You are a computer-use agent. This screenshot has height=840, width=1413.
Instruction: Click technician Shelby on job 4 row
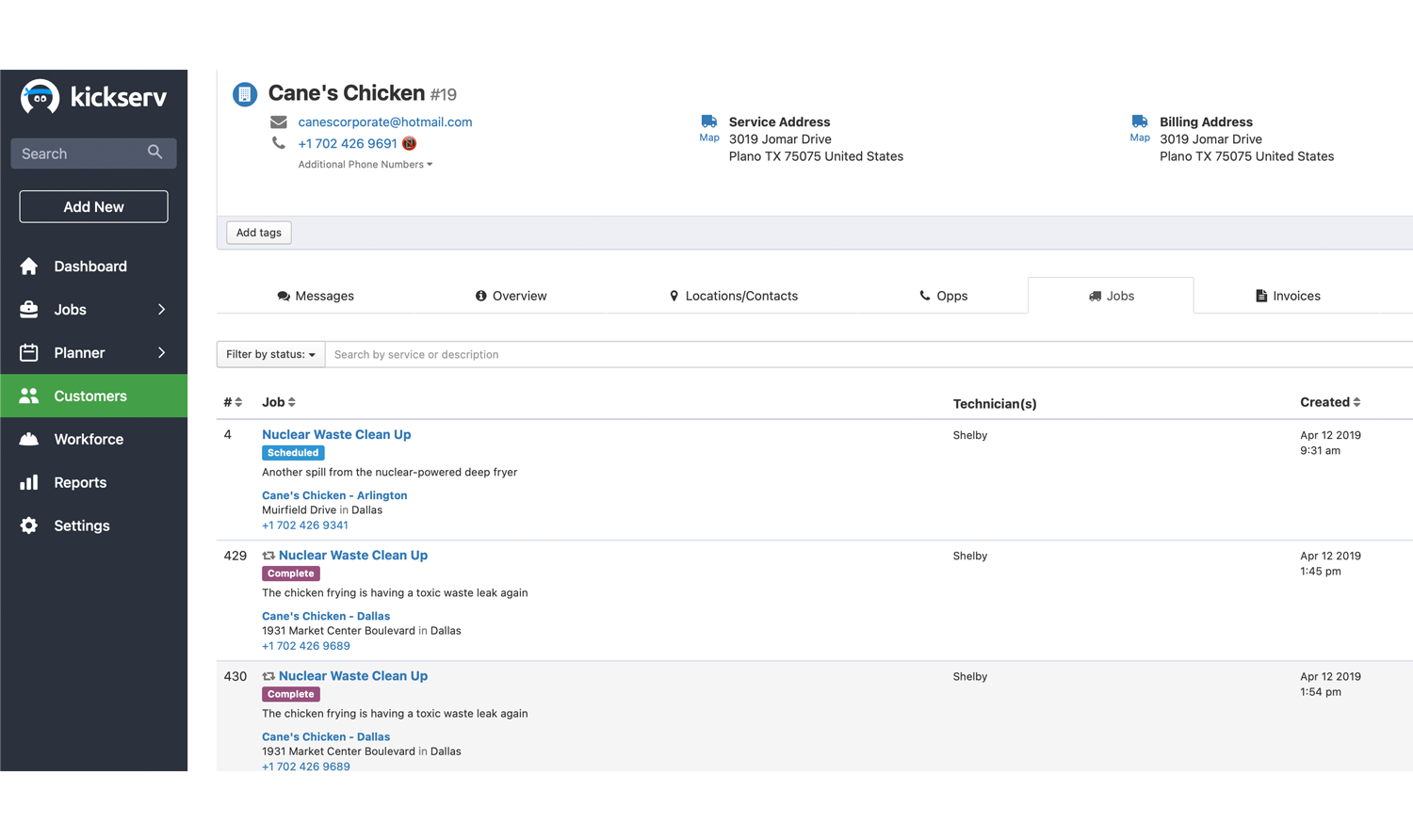[x=970, y=435]
